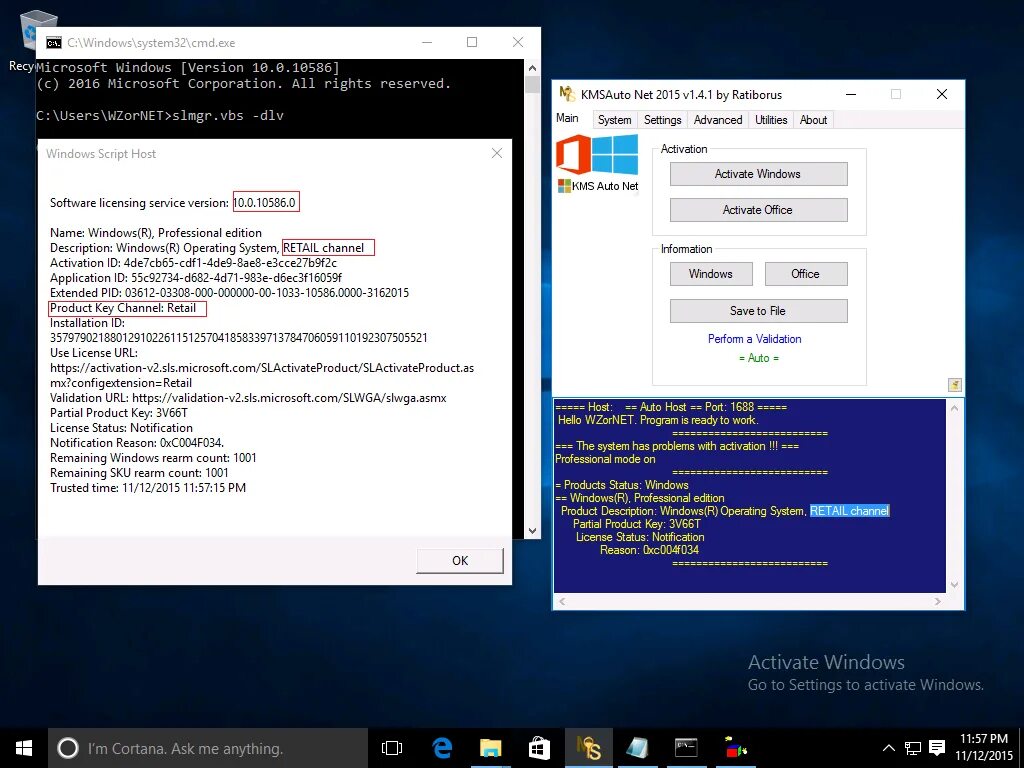Open Task View from taskbar
This screenshot has width=1024, height=768.
pyautogui.click(x=392, y=748)
